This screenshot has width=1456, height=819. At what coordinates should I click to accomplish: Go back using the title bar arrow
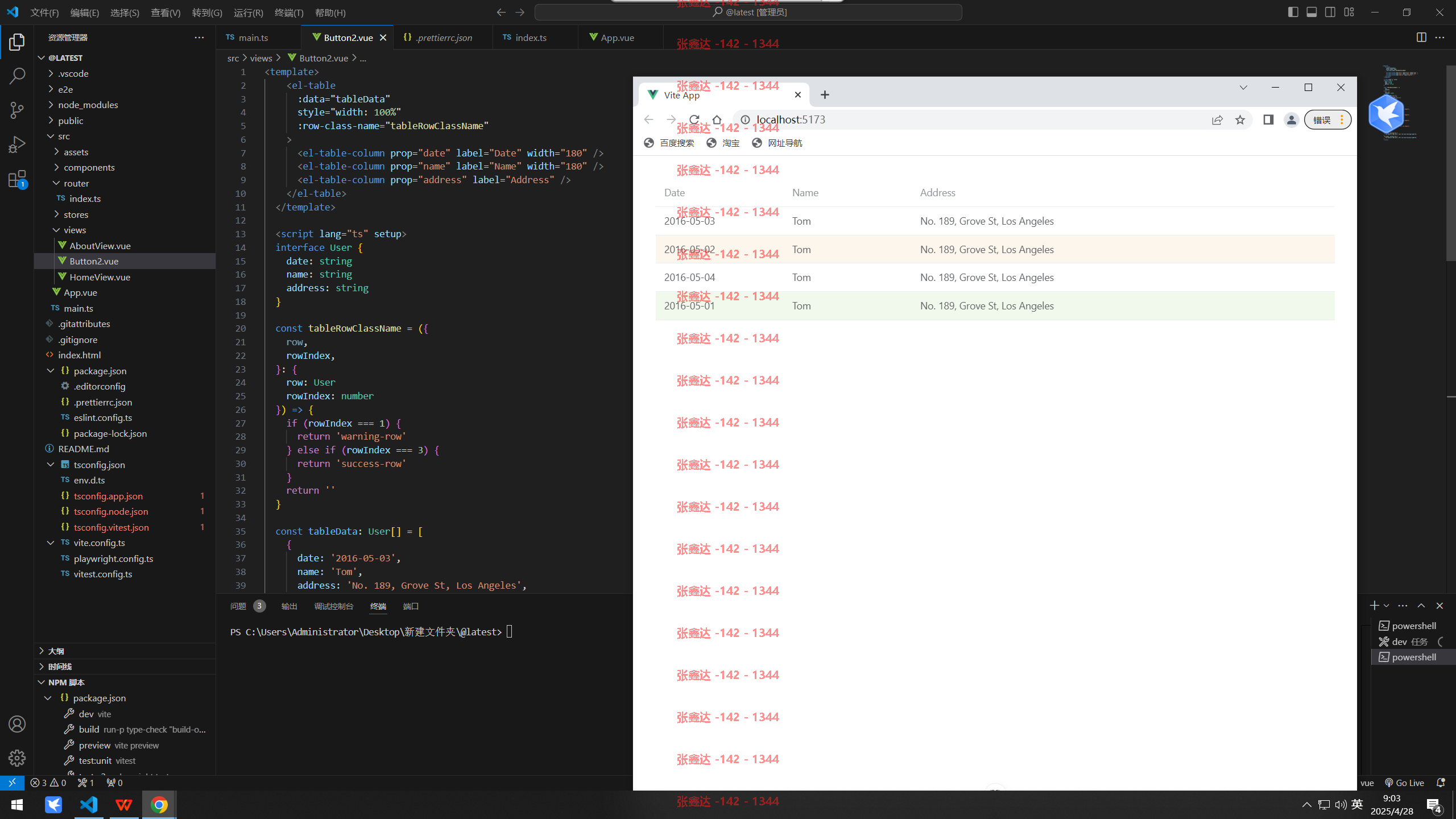click(x=501, y=12)
